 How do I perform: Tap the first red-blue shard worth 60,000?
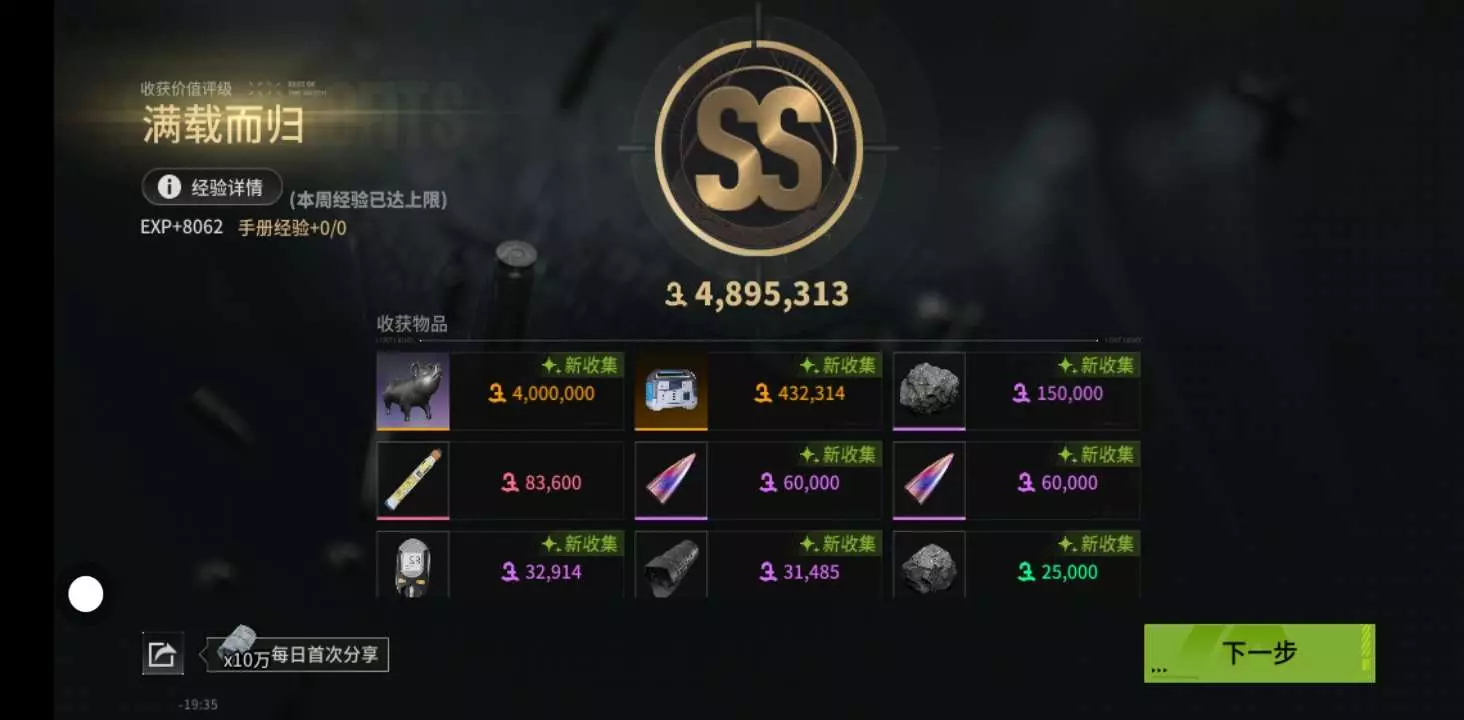pyautogui.click(x=671, y=480)
